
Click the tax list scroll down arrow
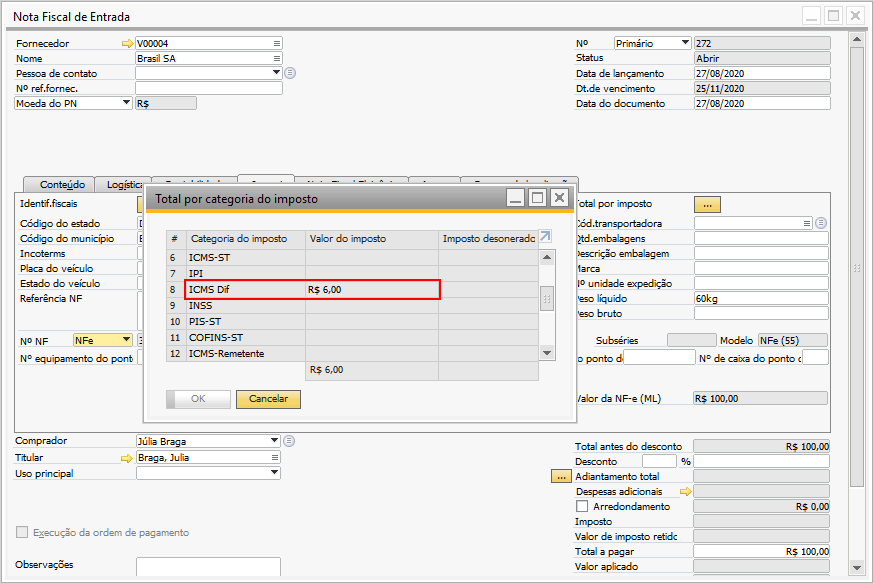(x=547, y=353)
